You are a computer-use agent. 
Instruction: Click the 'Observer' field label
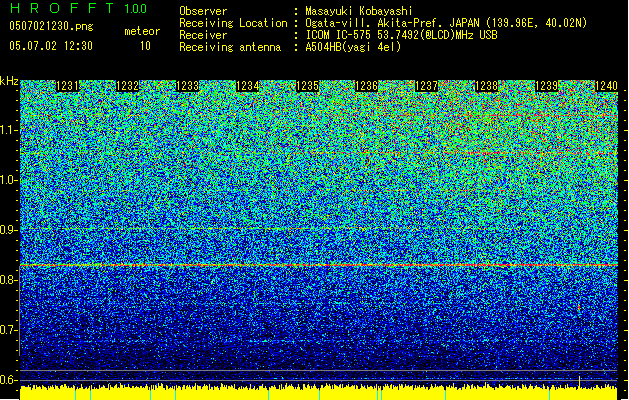click(x=203, y=11)
